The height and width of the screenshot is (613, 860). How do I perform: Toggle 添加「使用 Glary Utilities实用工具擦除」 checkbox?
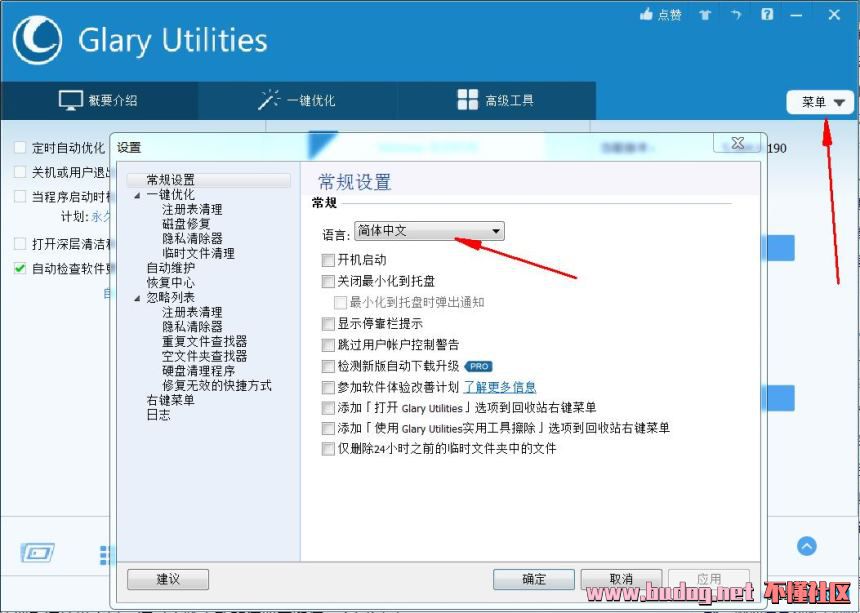click(328, 428)
